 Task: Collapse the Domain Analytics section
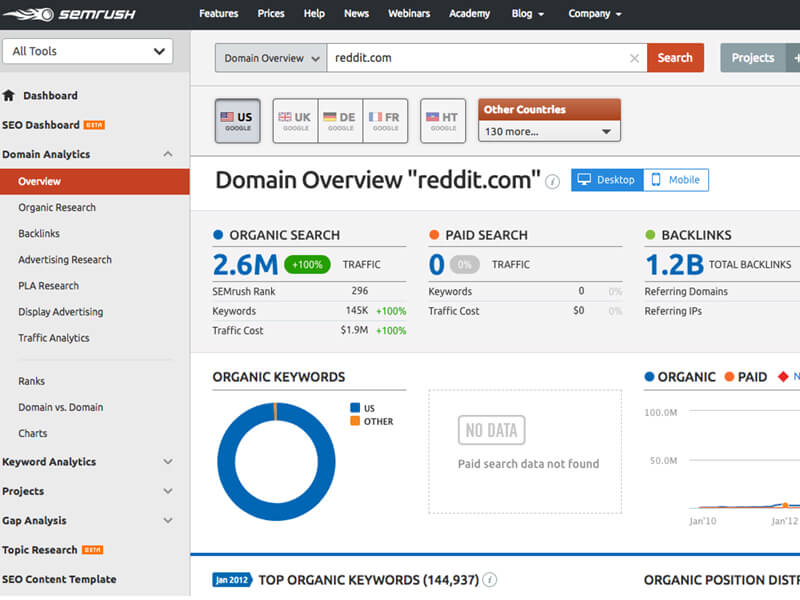coord(168,154)
